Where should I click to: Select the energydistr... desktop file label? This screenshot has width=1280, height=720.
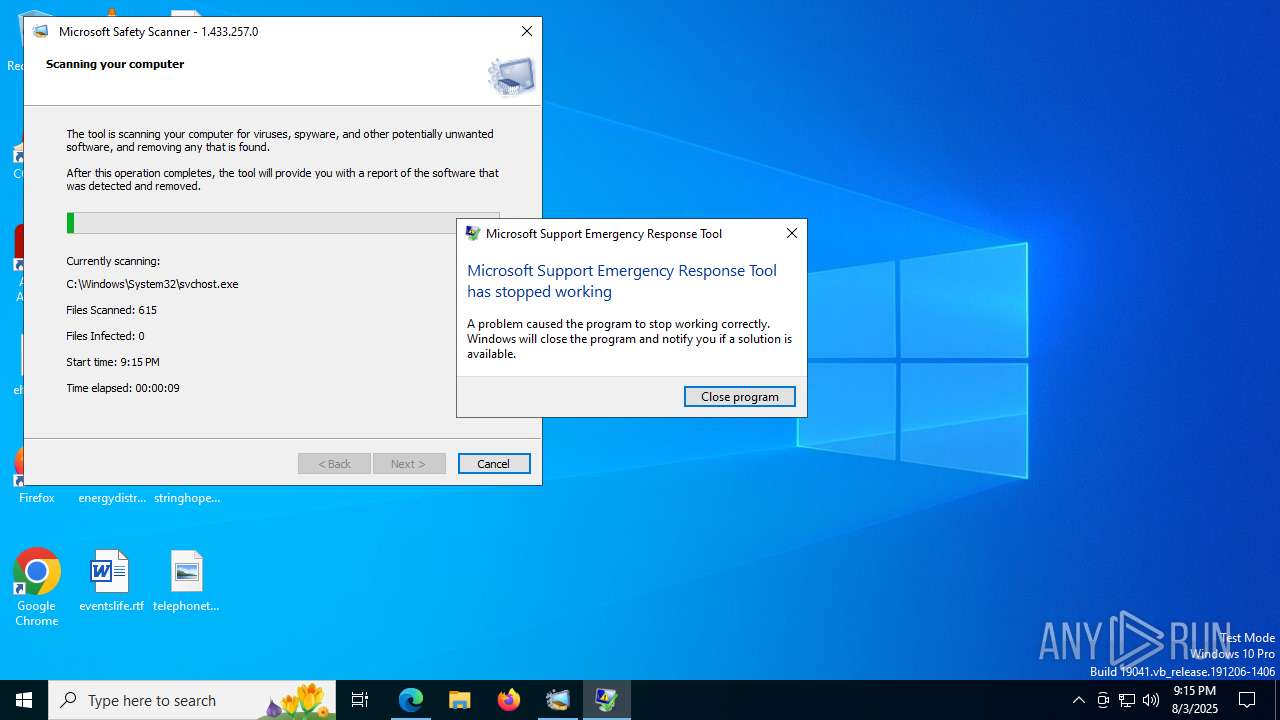pyautogui.click(x=112, y=498)
